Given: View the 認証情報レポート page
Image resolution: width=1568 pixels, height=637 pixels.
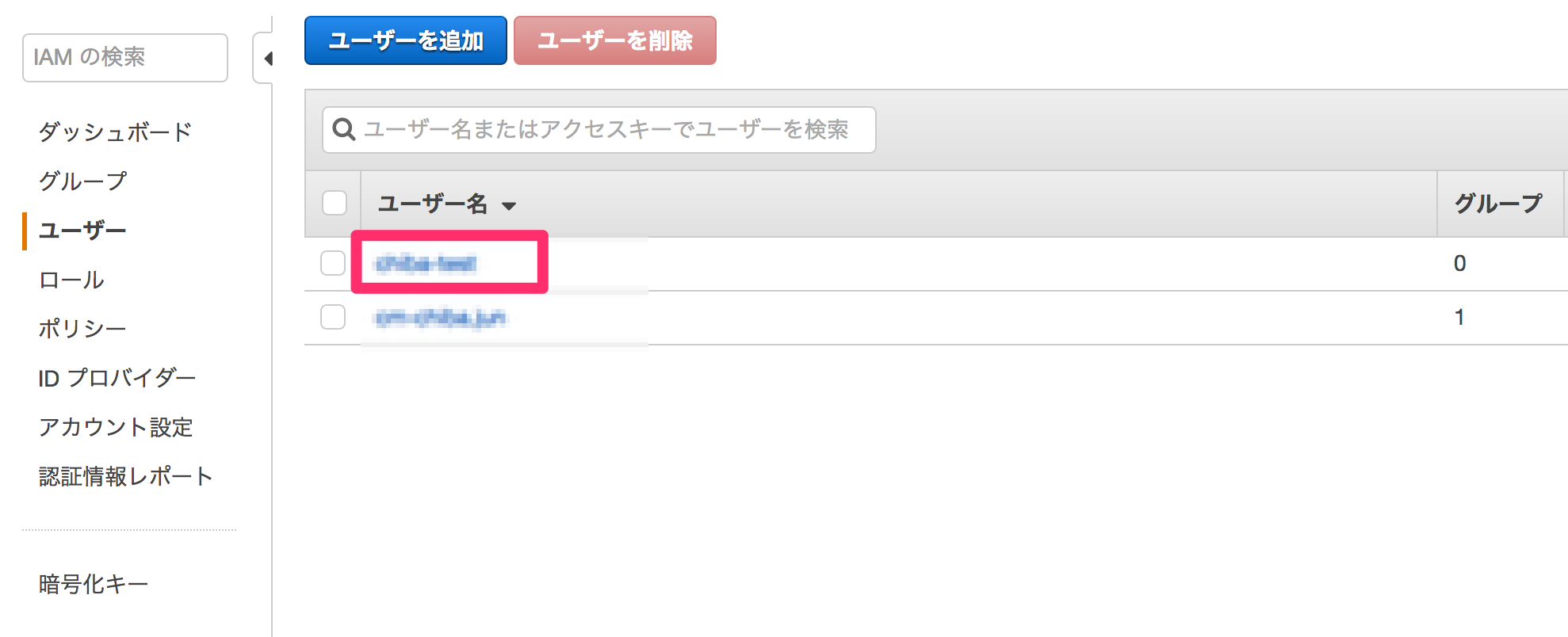Looking at the screenshot, I should click(126, 476).
